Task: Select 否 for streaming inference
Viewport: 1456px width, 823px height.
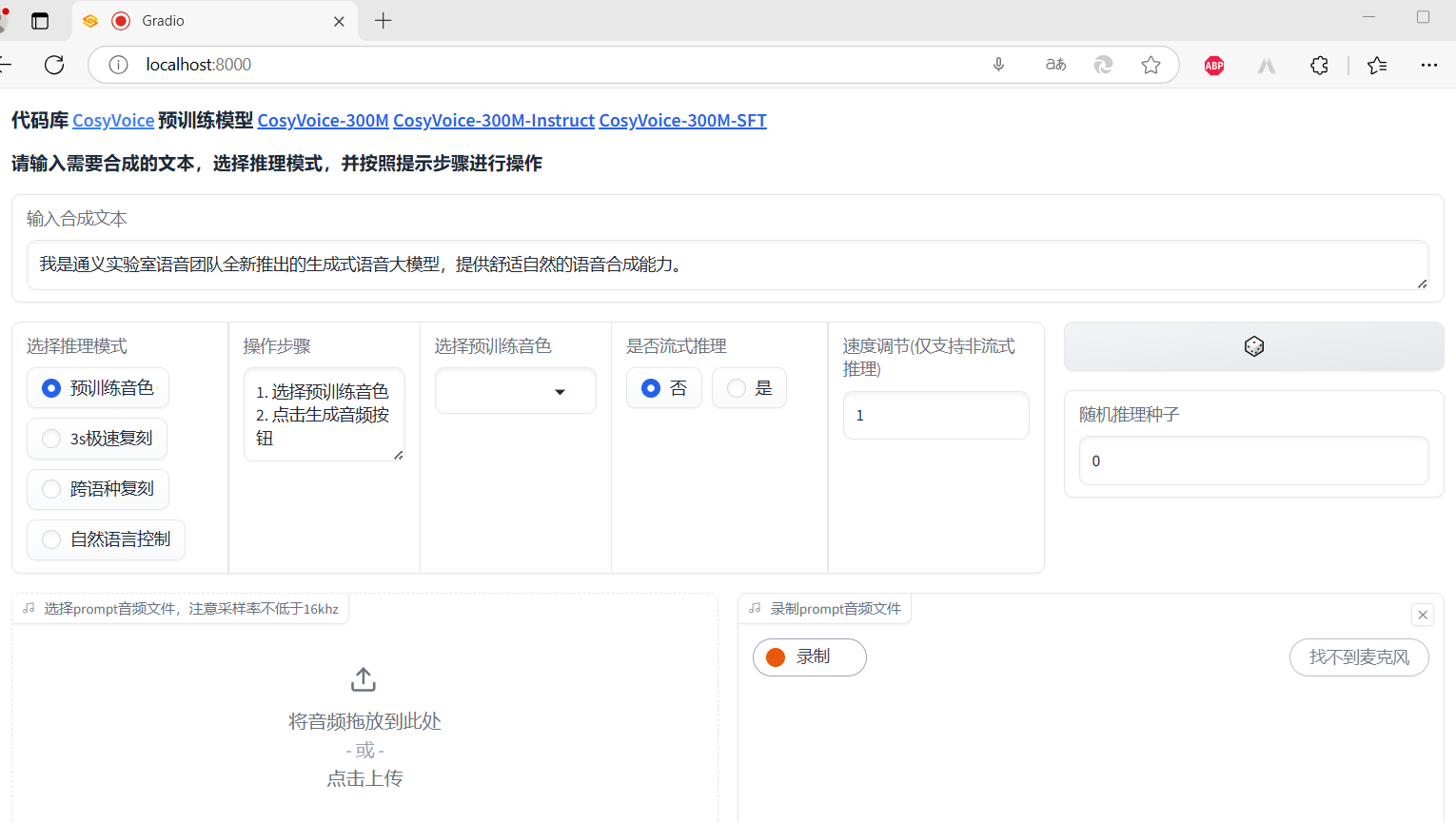Action: (664, 388)
